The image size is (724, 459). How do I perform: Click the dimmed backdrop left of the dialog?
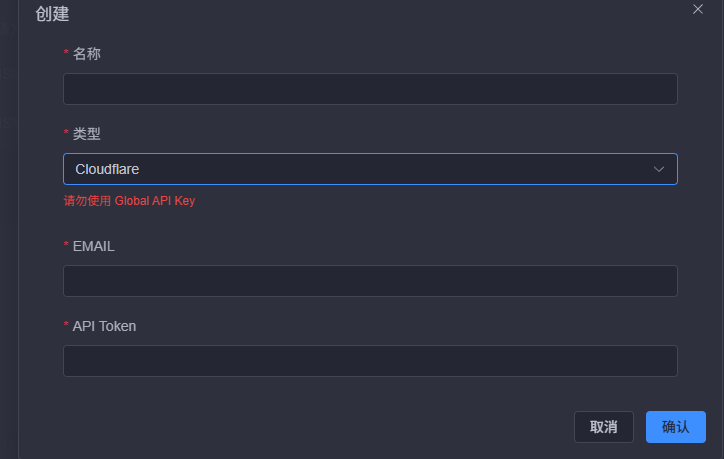coord(8,230)
